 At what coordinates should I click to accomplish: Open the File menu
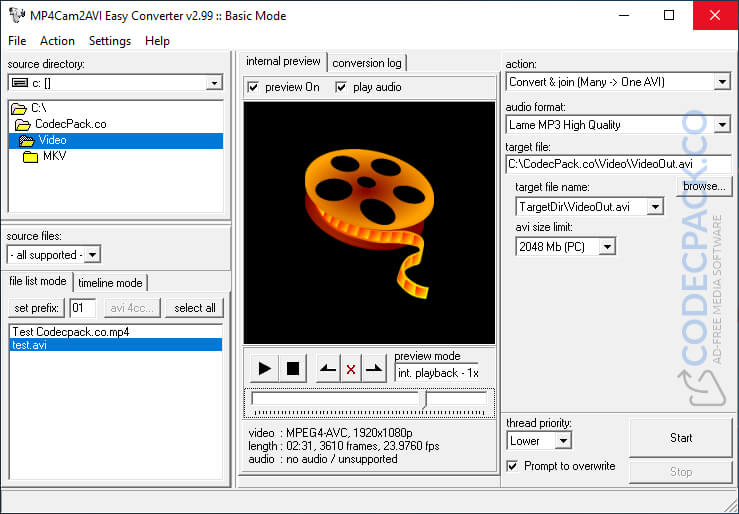pos(17,41)
